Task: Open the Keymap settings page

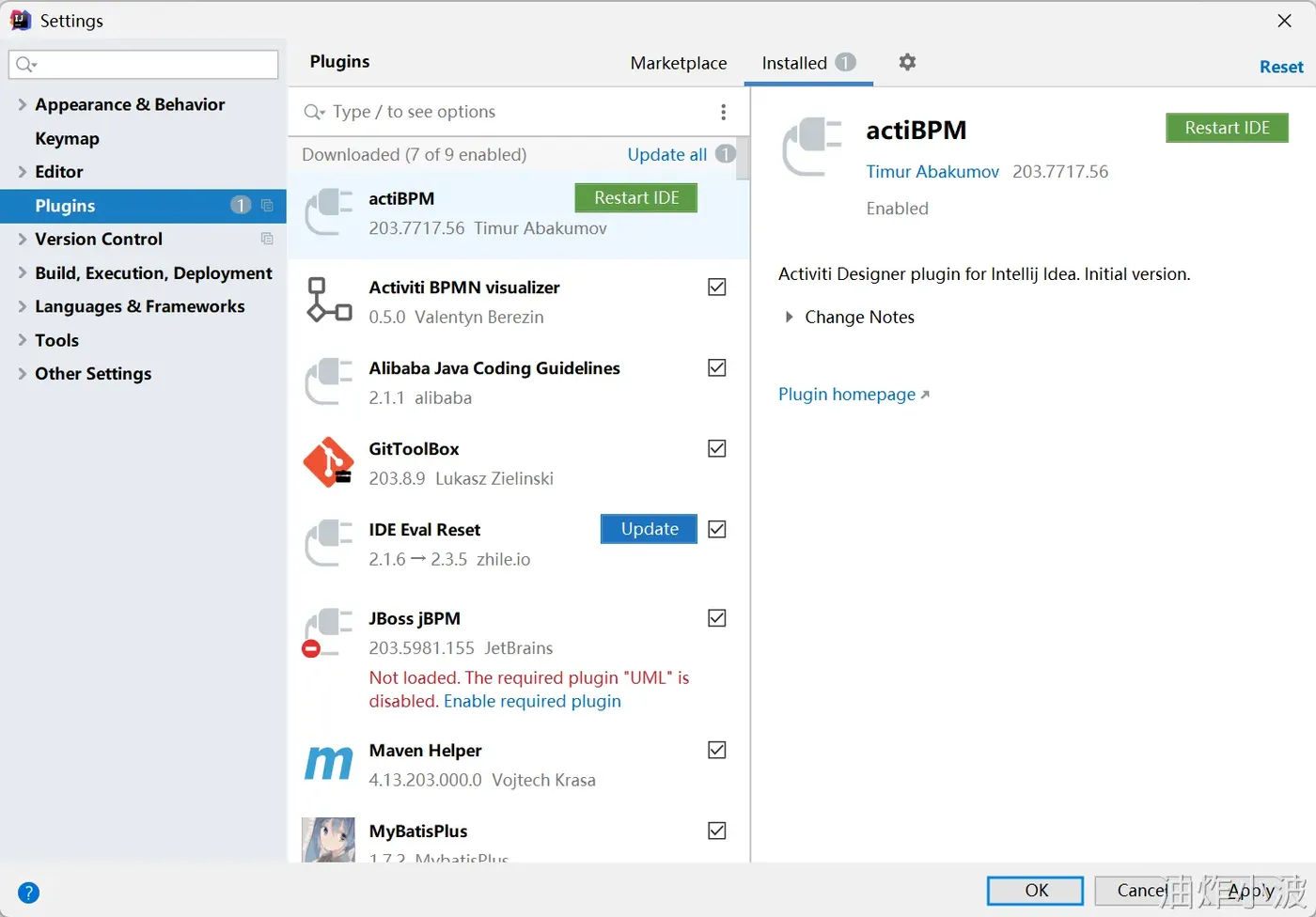Action: [x=67, y=138]
